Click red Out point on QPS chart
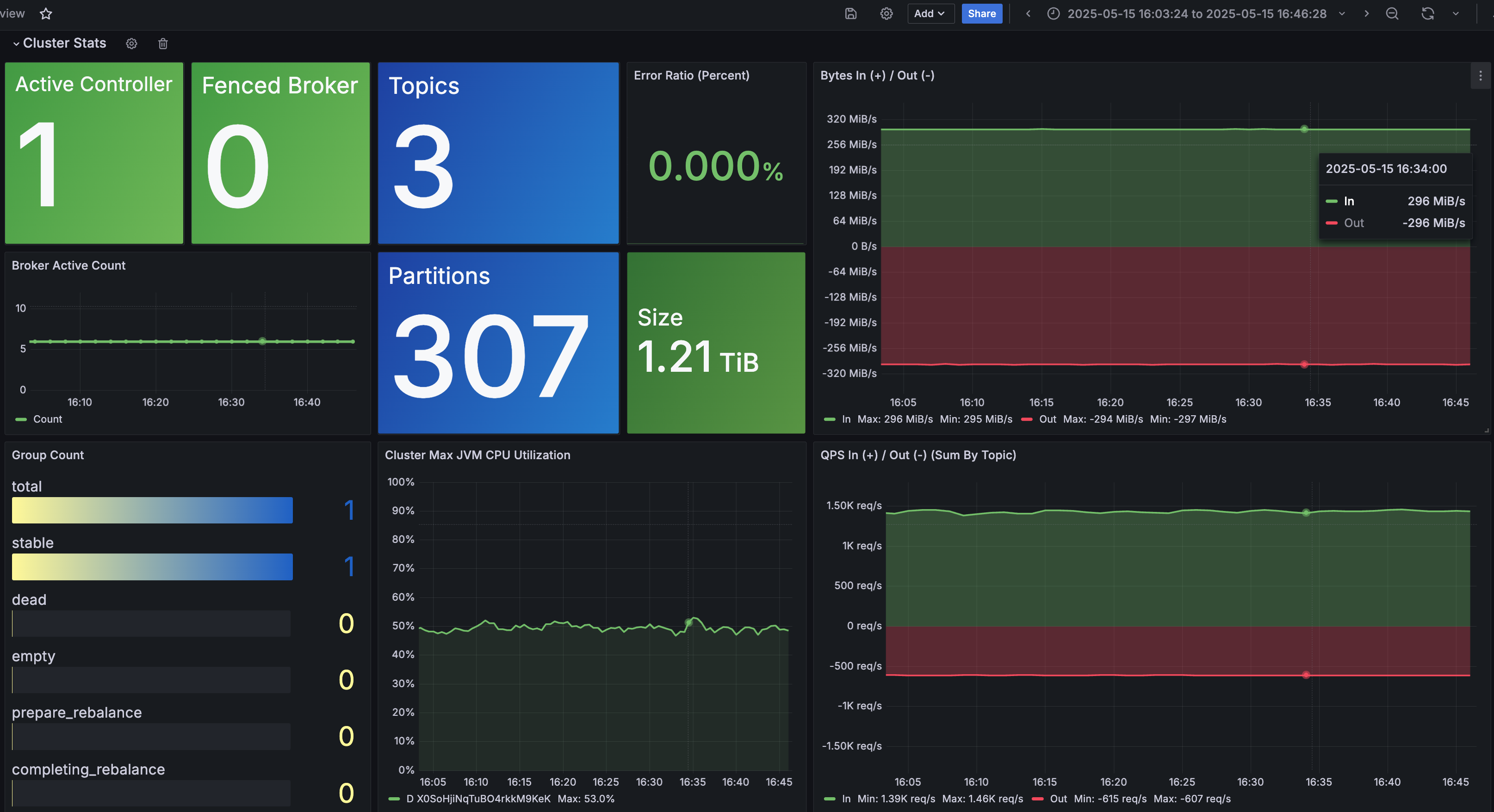 coord(1306,675)
